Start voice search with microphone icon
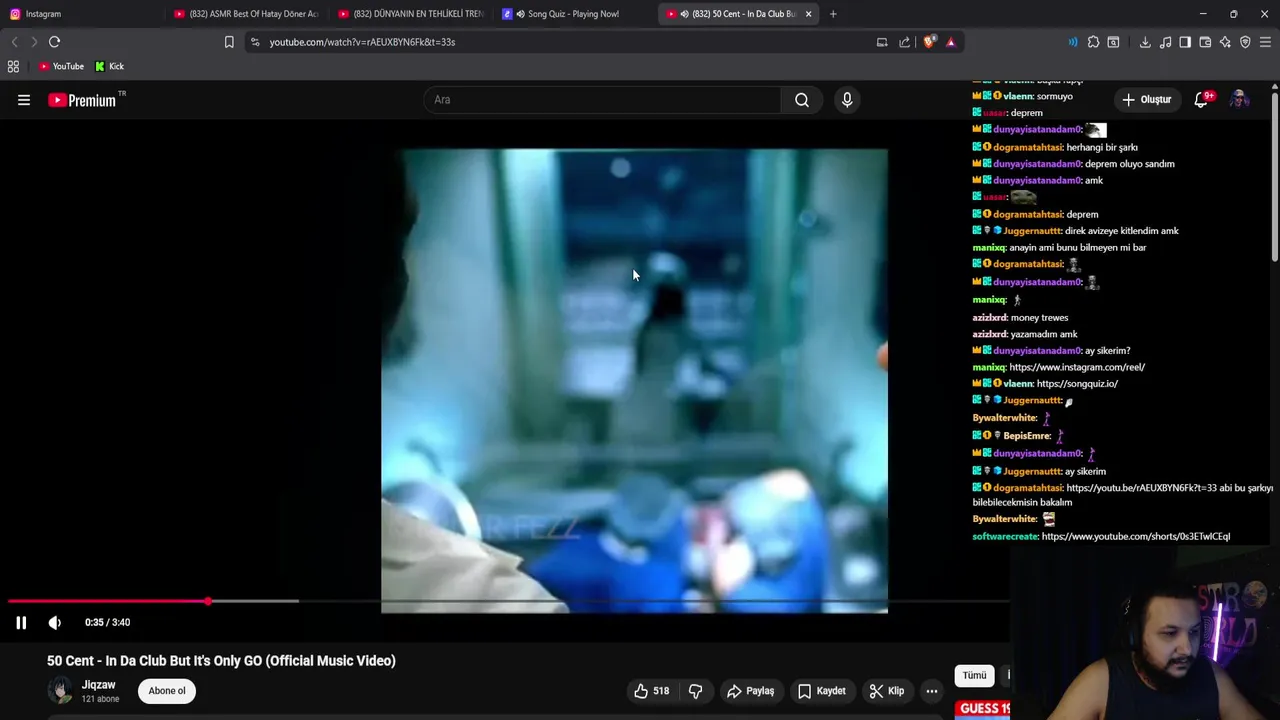This screenshot has height=720, width=1280. tap(847, 100)
